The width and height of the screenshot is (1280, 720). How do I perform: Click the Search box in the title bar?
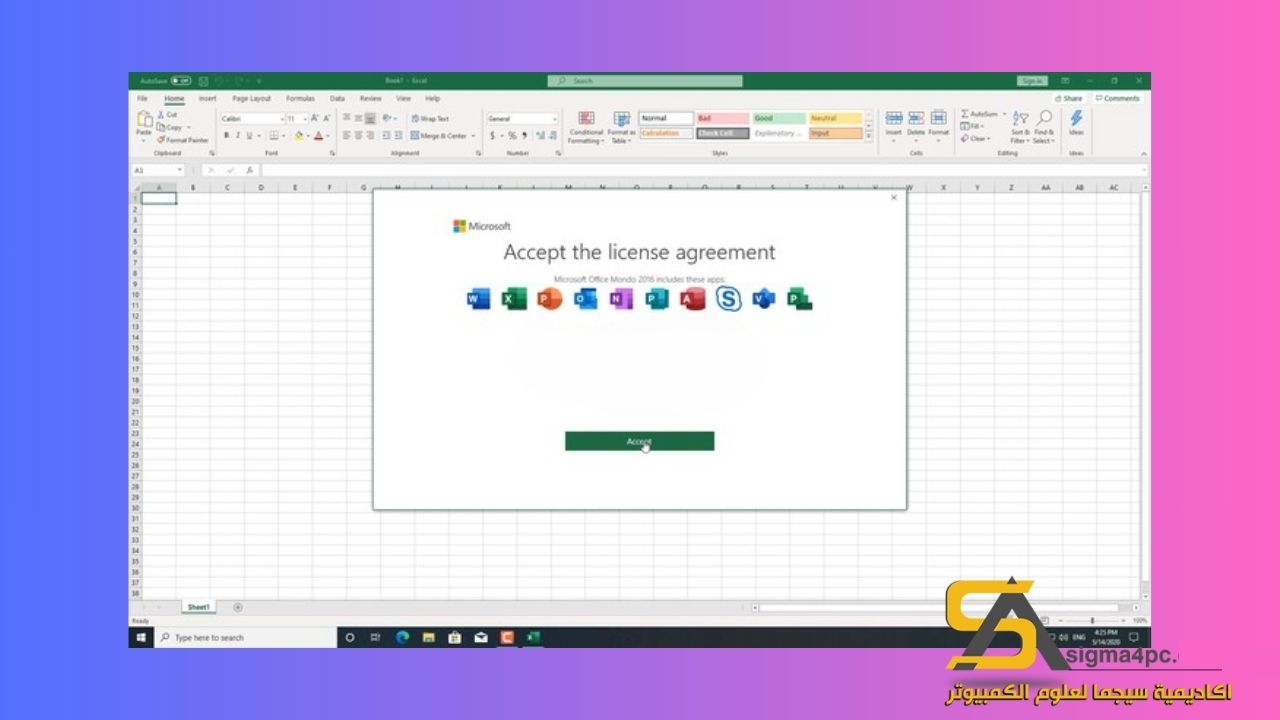click(645, 81)
